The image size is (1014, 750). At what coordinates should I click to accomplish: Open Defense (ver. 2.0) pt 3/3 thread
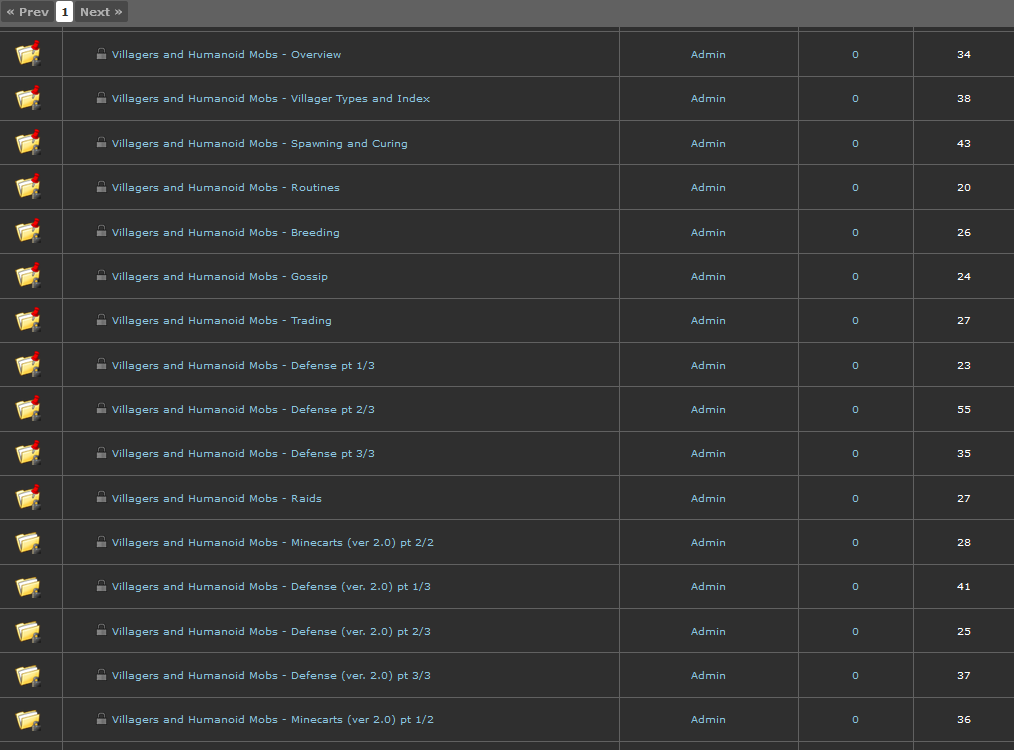point(271,675)
